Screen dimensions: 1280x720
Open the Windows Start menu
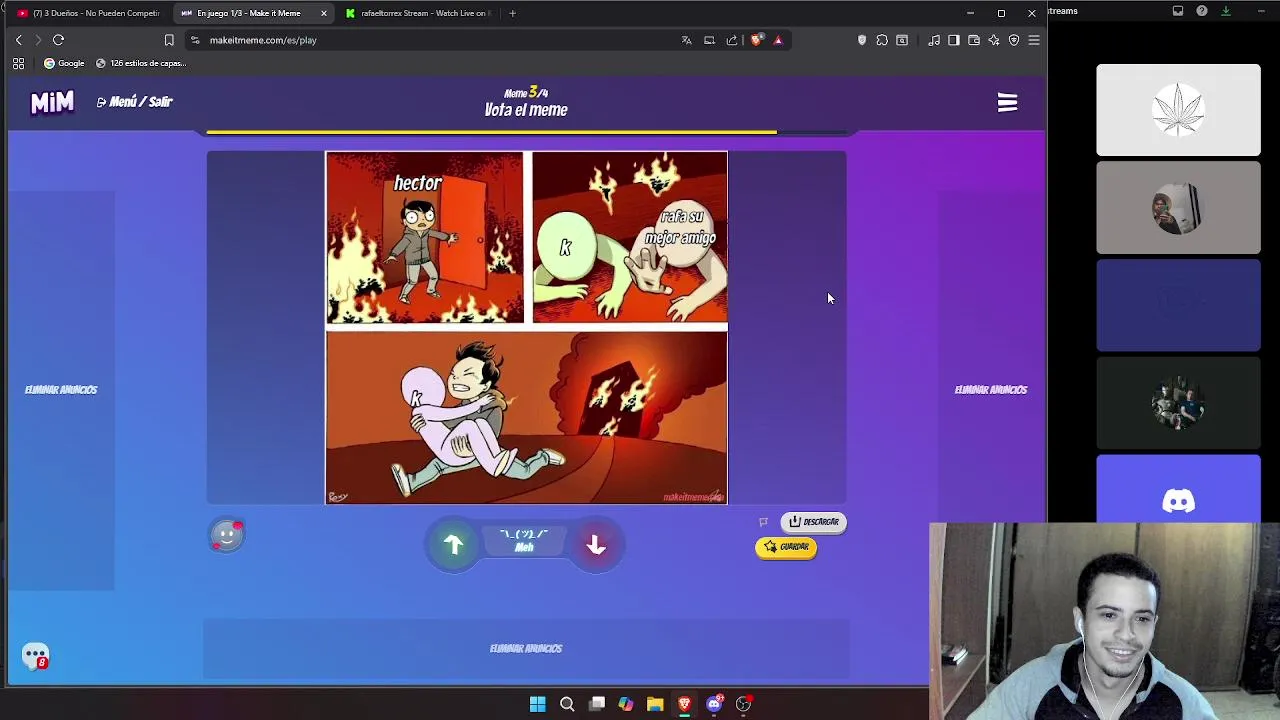(537, 704)
